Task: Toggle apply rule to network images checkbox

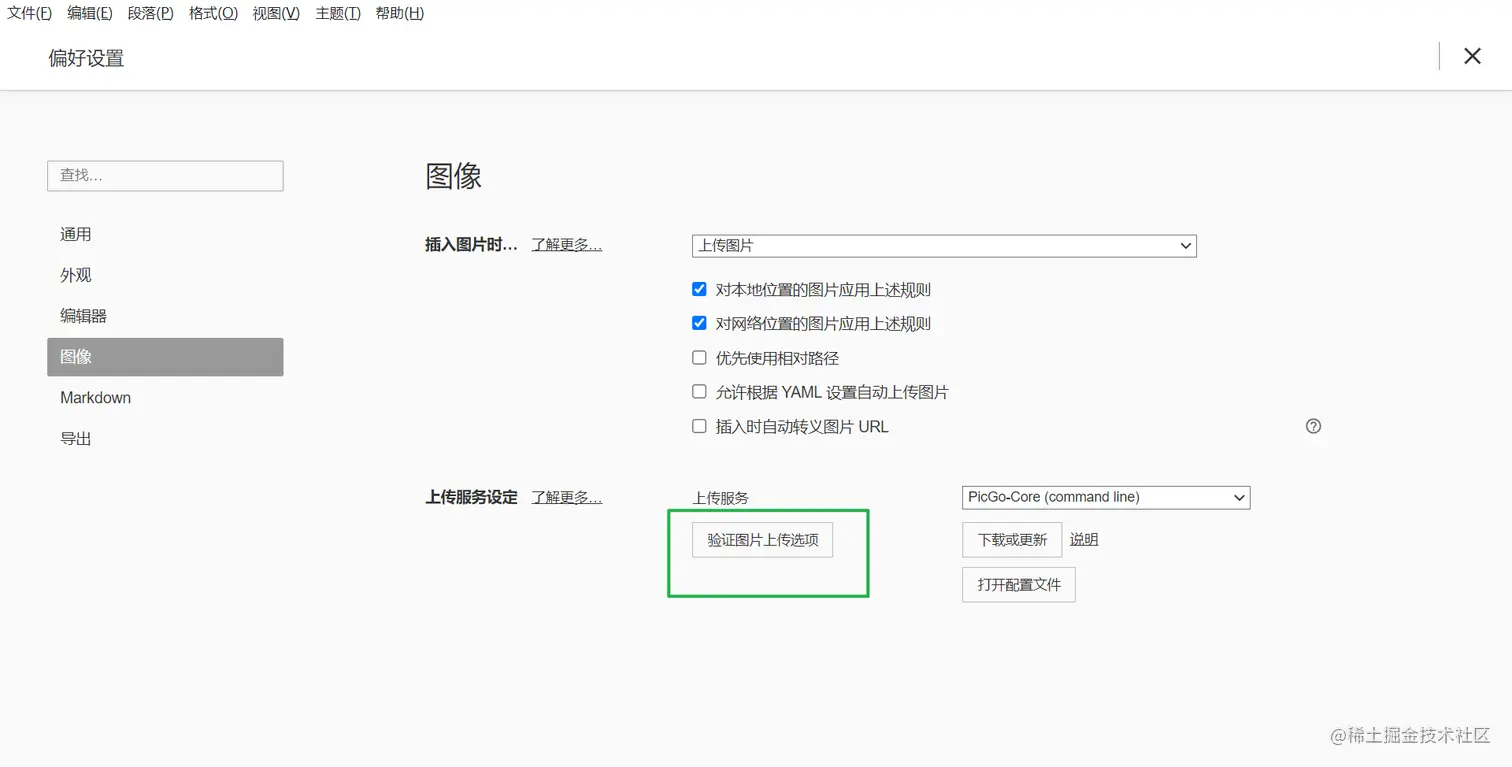Action: point(699,323)
